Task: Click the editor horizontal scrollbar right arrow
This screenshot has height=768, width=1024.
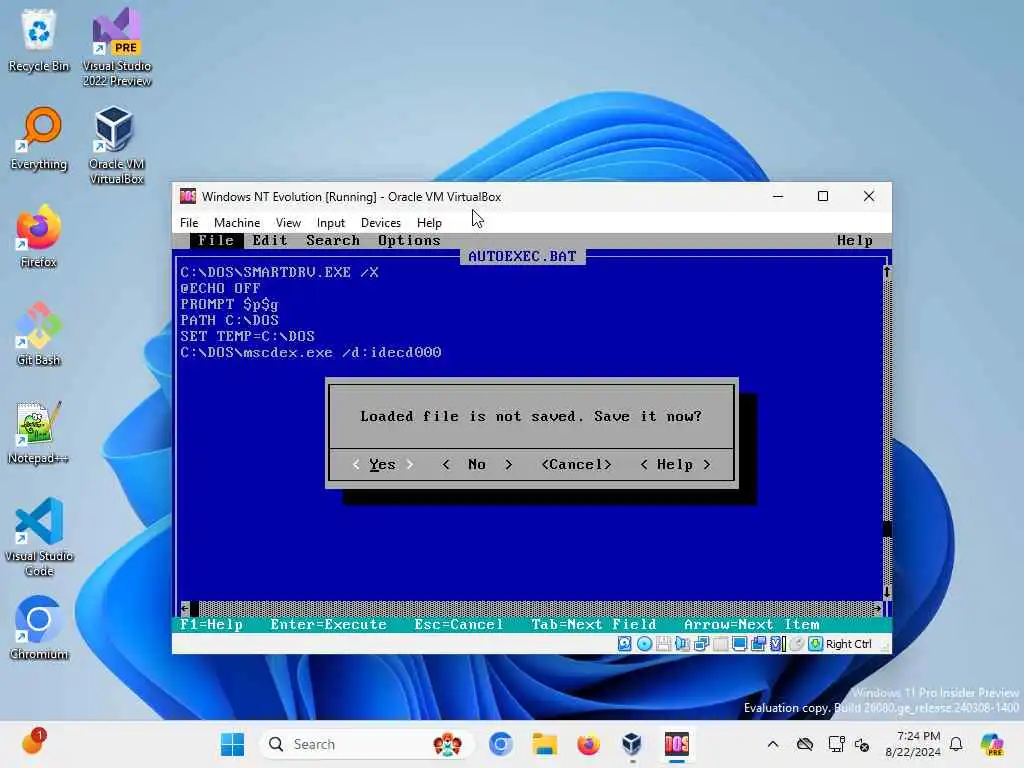Action: coord(877,609)
